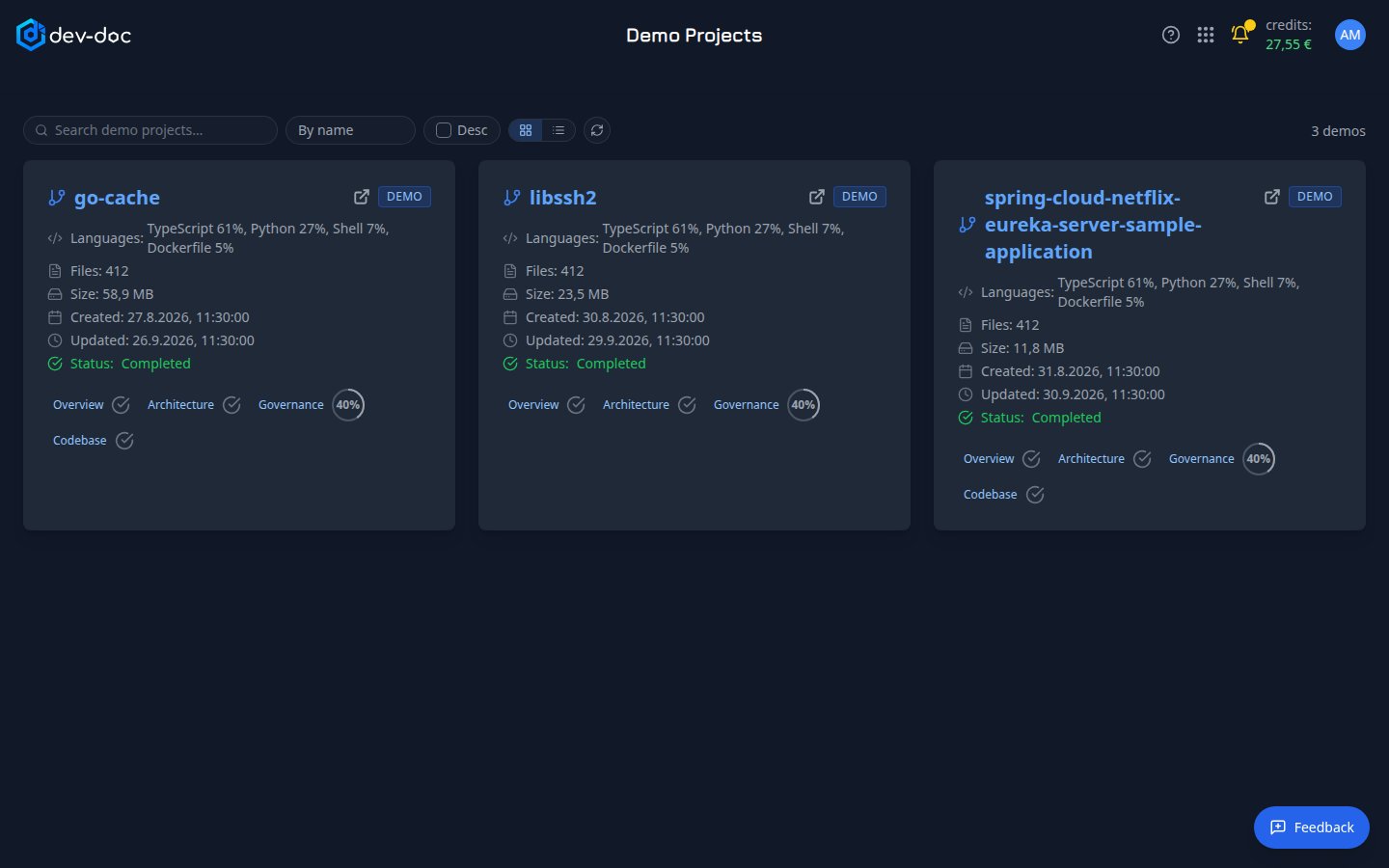Click the DEMO badge on spring-cloud-netflix card
This screenshot has height=868, width=1389.
pos(1315,197)
